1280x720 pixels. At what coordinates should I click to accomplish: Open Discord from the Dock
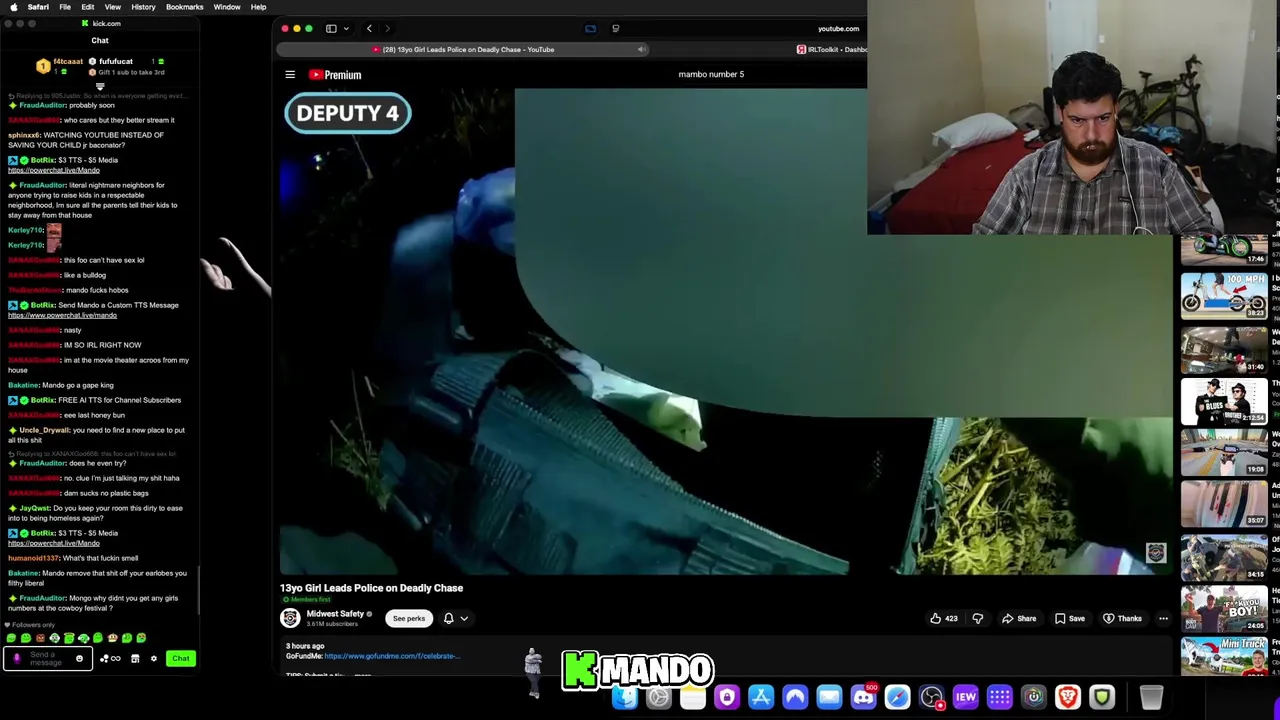863,697
